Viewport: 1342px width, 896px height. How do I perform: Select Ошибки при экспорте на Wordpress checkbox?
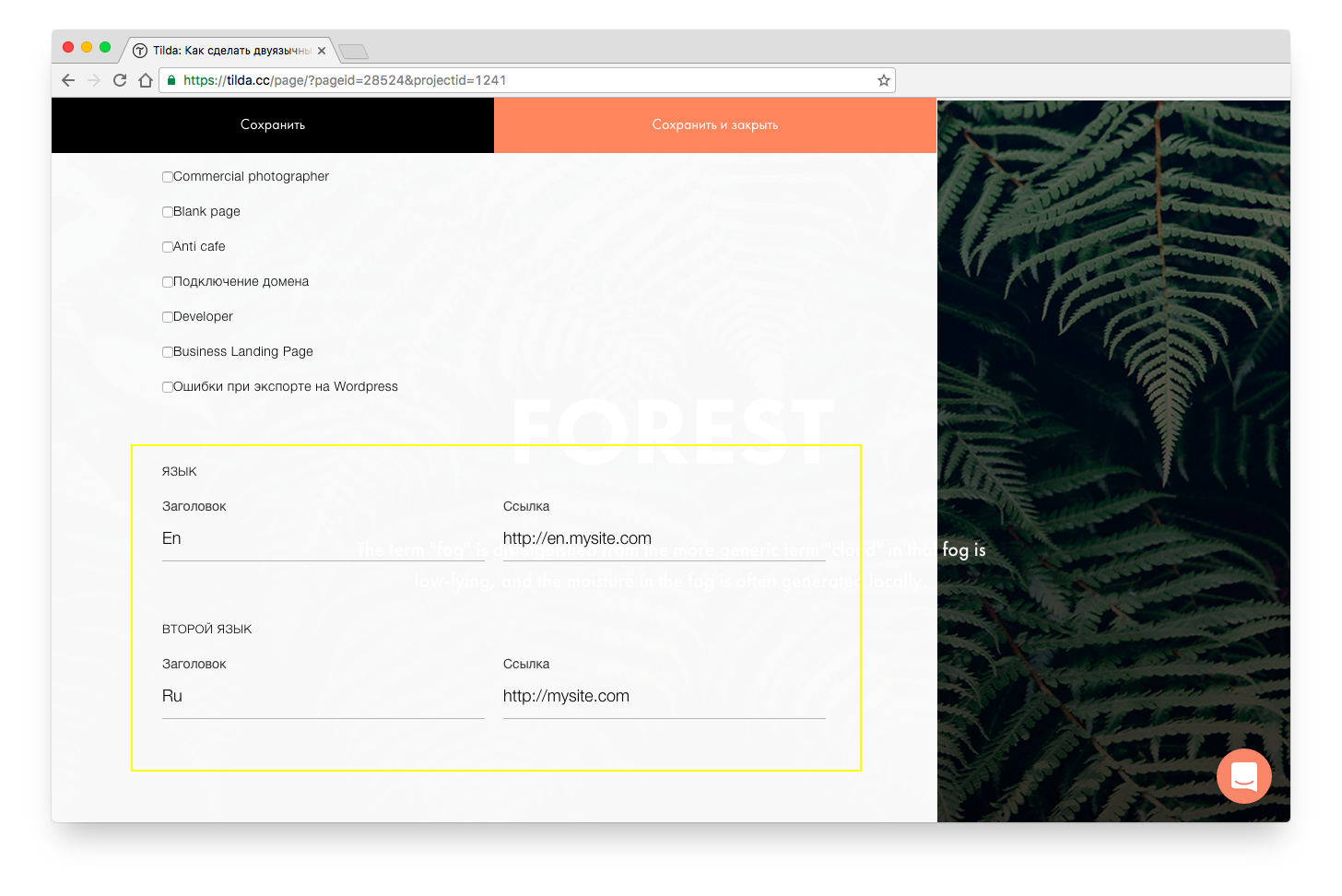pos(168,387)
